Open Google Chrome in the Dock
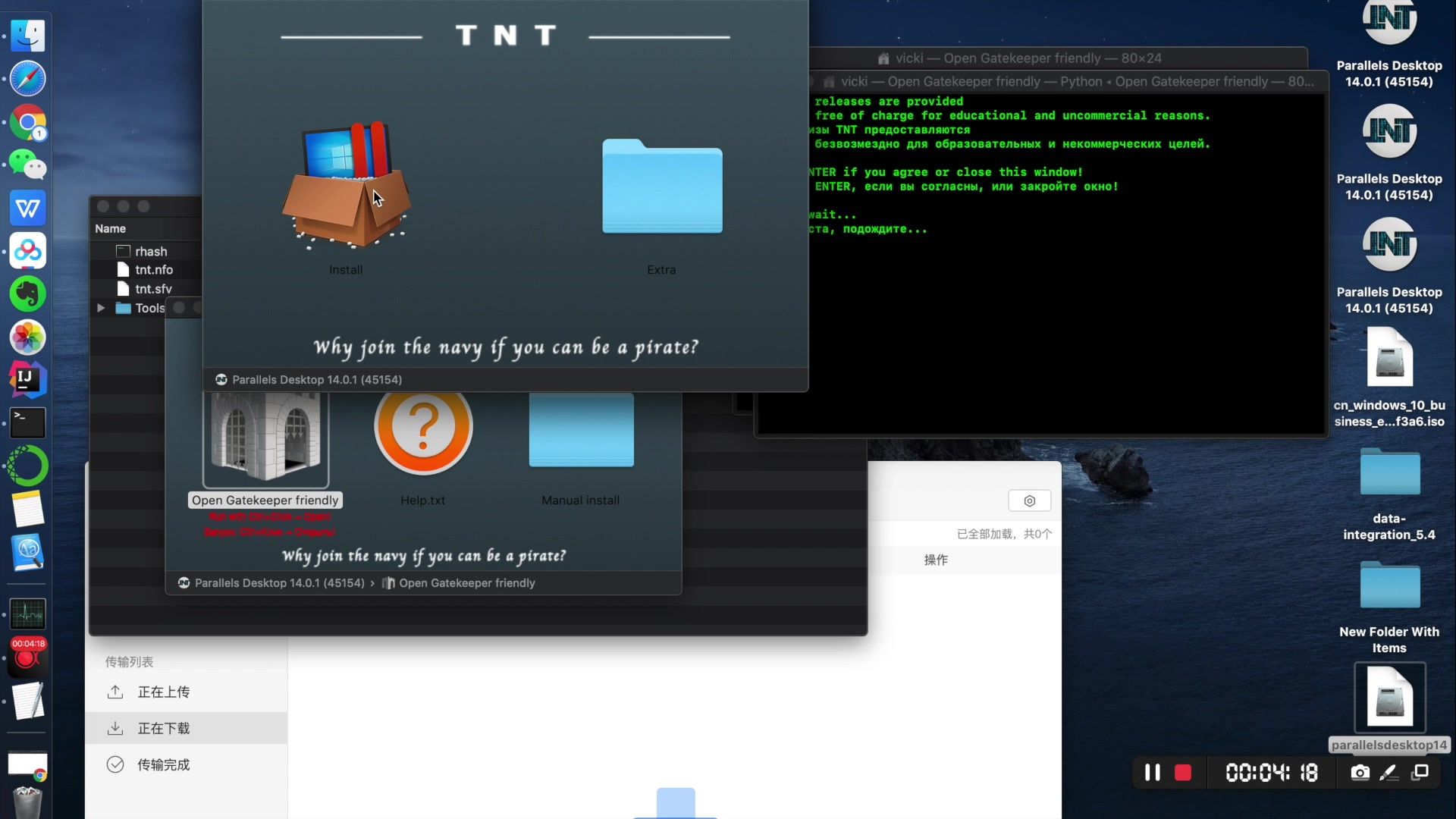The image size is (1456, 819). point(28,122)
